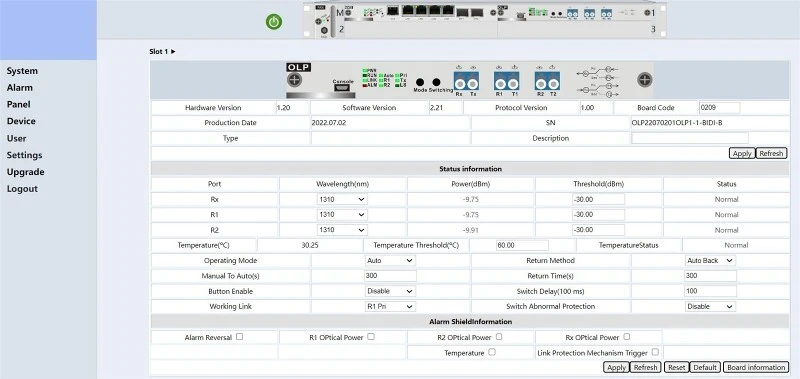Open the Button Enable dropdown
800x379 pixels.
(x=390, y=291)
